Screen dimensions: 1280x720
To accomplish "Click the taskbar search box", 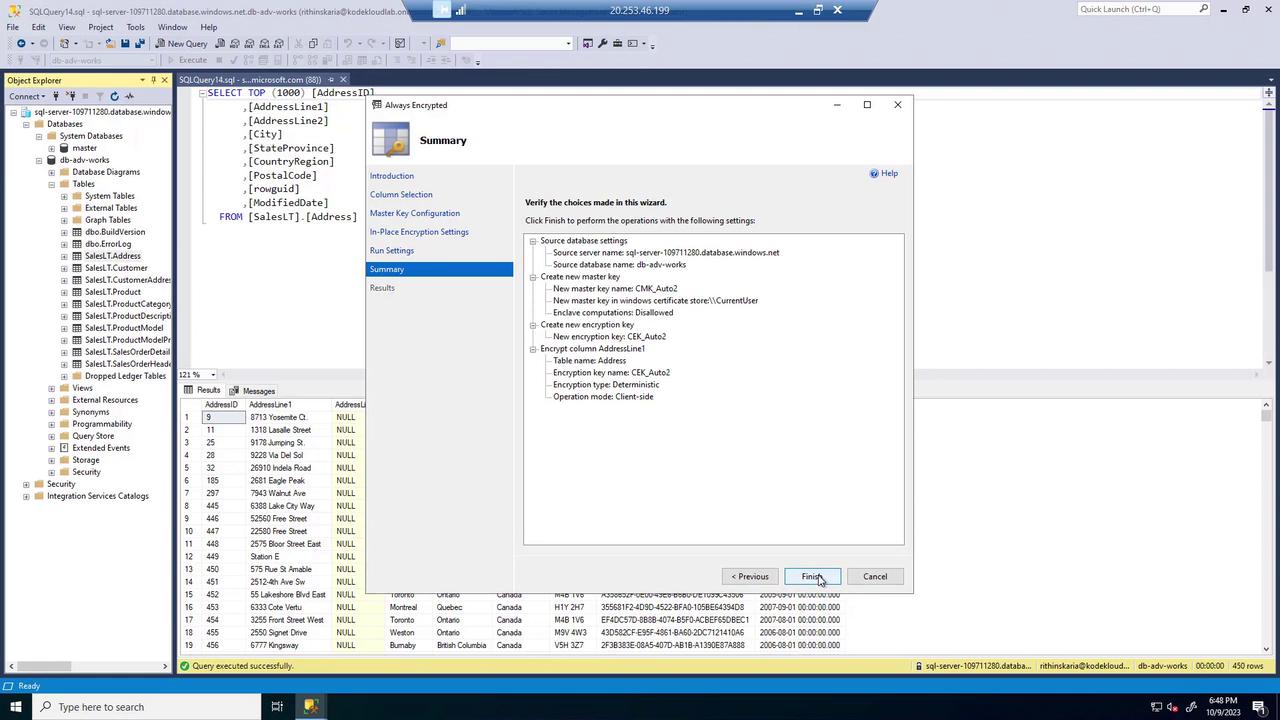I will click(146, 707).
